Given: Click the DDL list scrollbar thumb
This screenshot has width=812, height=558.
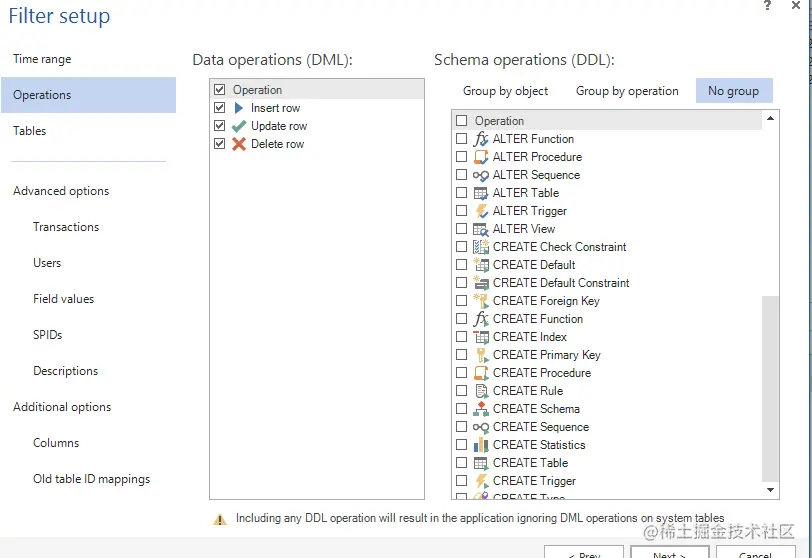Looking at the screenshot, I should 771,388.
